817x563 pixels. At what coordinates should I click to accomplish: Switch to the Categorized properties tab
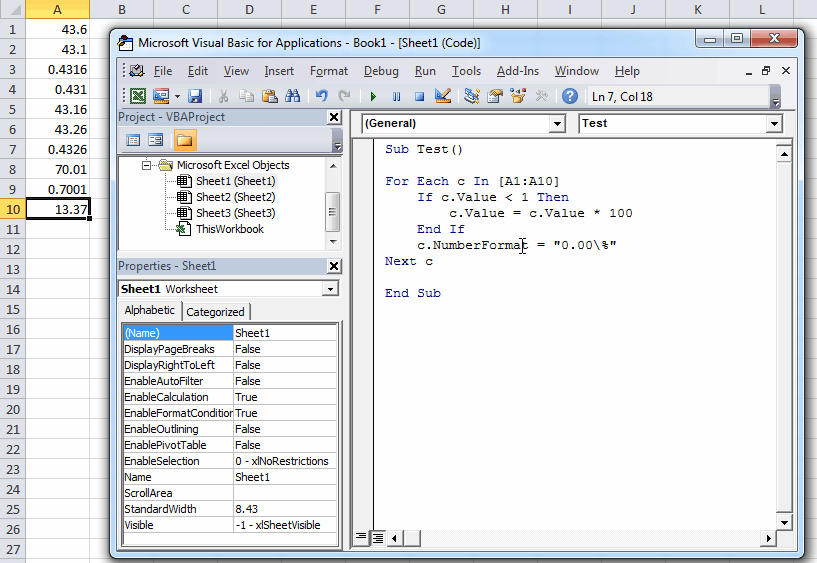pyautogui.click(x=215, y=312)
